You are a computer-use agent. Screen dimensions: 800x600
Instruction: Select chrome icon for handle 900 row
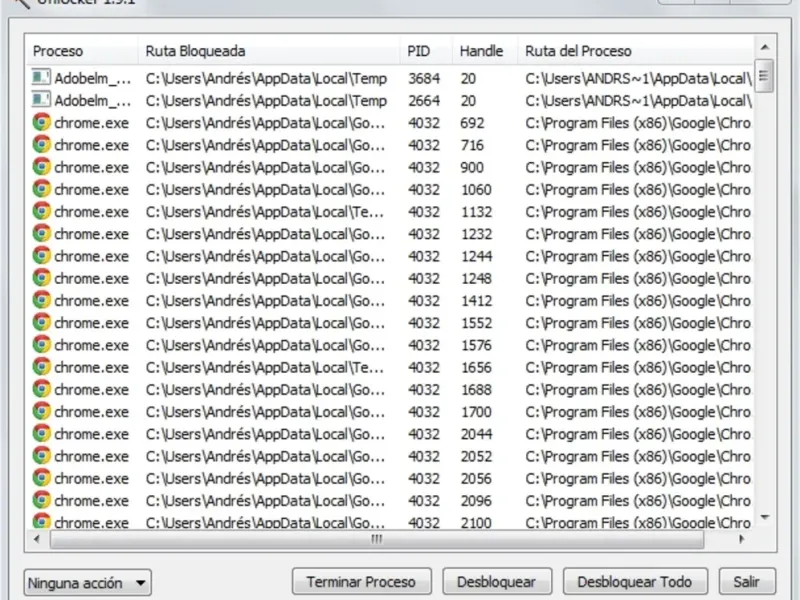42,167
